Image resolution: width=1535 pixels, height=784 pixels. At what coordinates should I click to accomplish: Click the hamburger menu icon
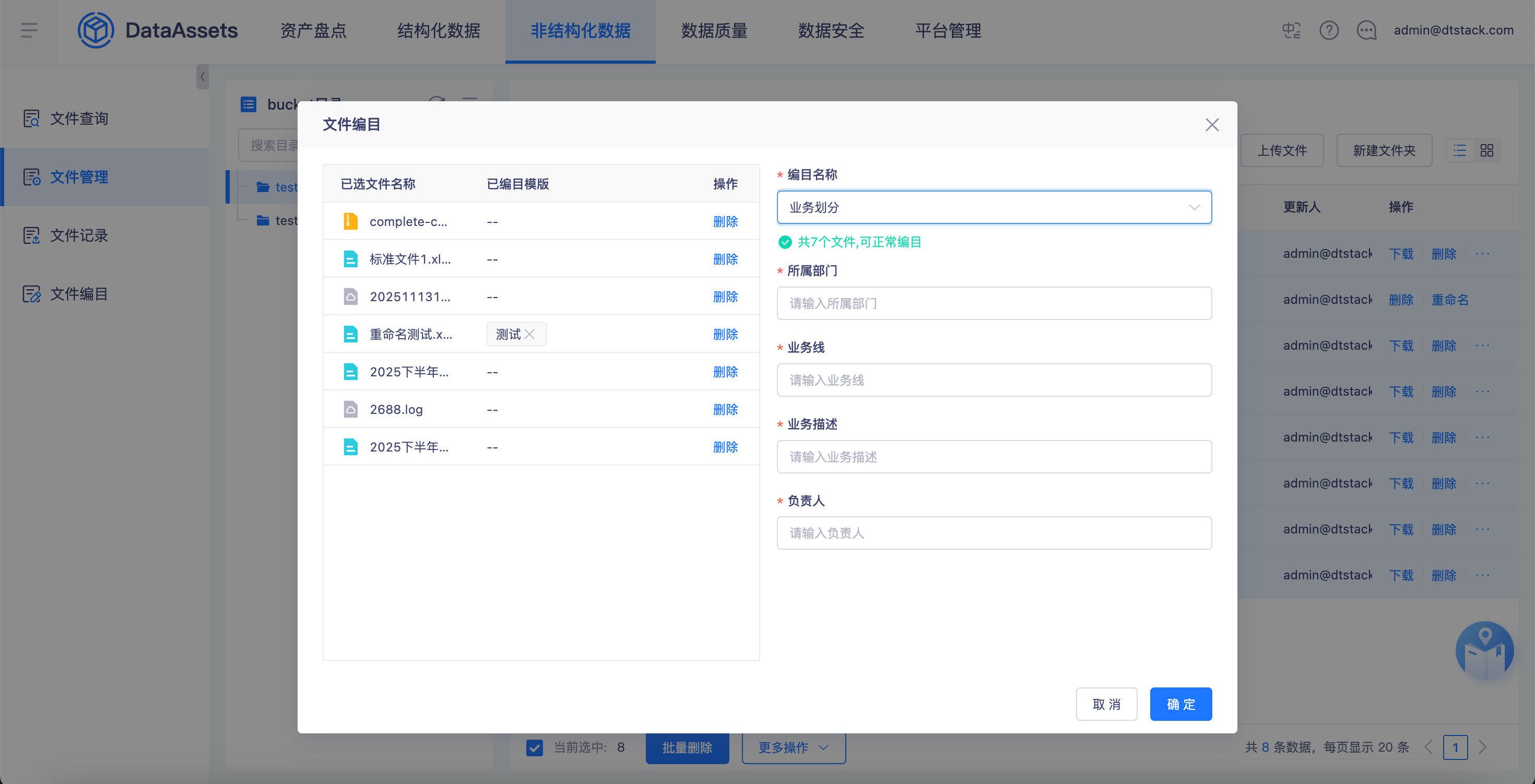tap(29, 30)
